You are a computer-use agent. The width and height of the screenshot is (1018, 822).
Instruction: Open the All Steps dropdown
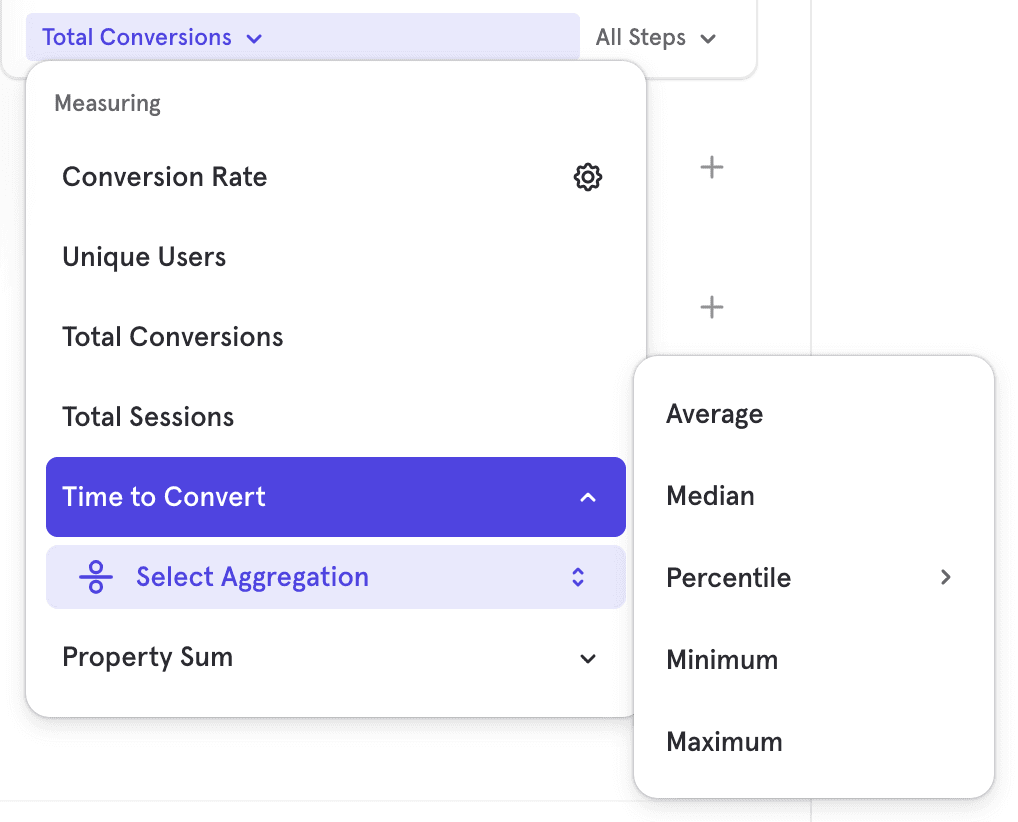pyautogui.click(x=656, y=38)
